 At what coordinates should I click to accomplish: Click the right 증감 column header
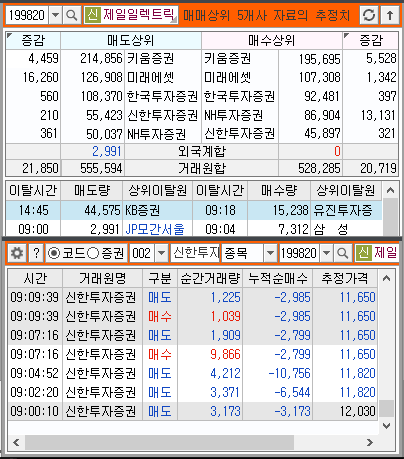click(371, 41)
